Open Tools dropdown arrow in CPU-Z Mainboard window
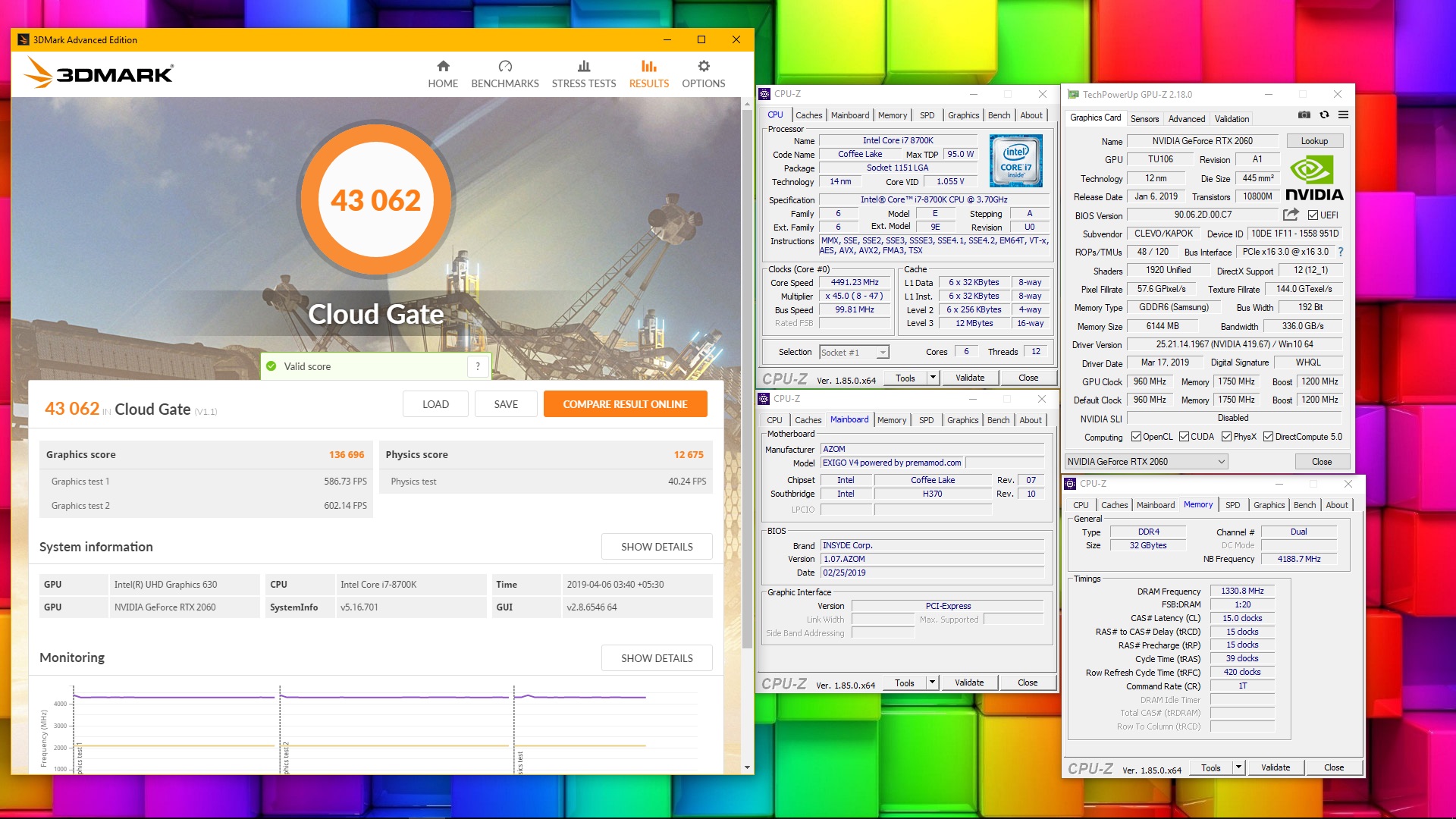Image resolution: width=1456 pixels, height=819 pixels. pos(932,682)
